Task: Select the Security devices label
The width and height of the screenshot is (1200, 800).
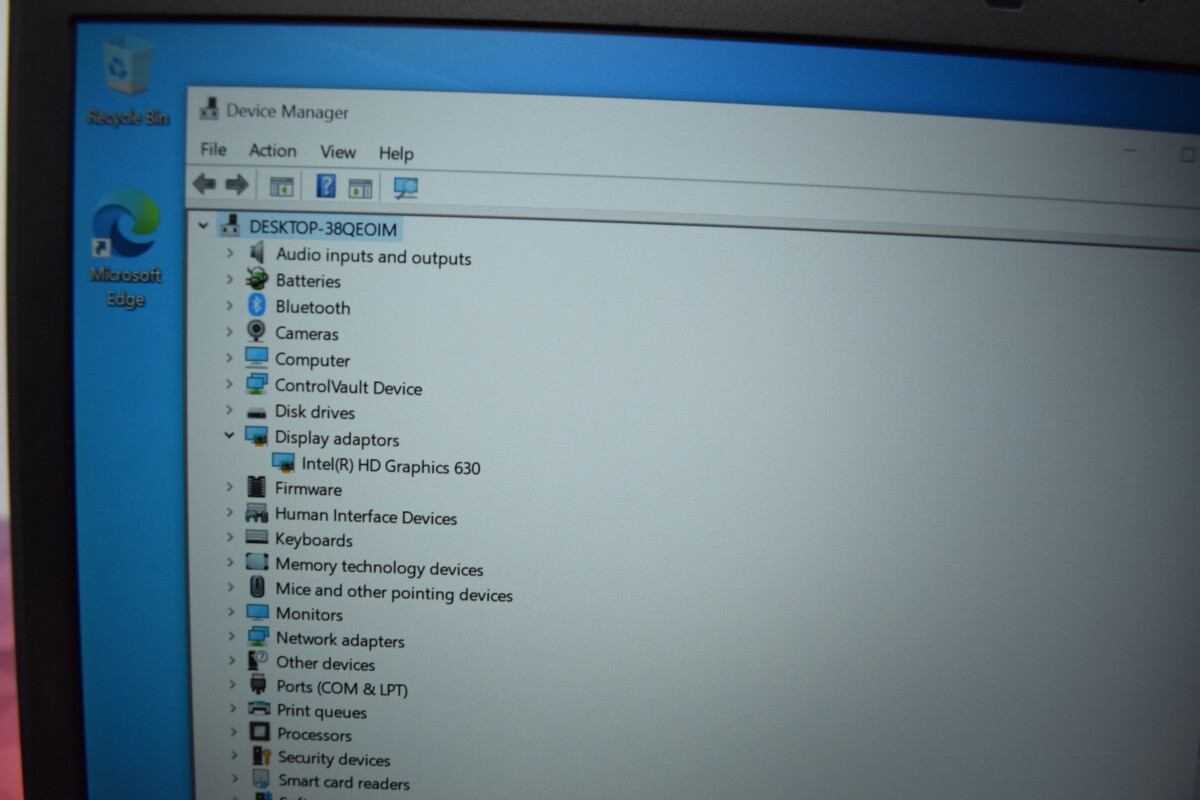Action: point(334,759)
